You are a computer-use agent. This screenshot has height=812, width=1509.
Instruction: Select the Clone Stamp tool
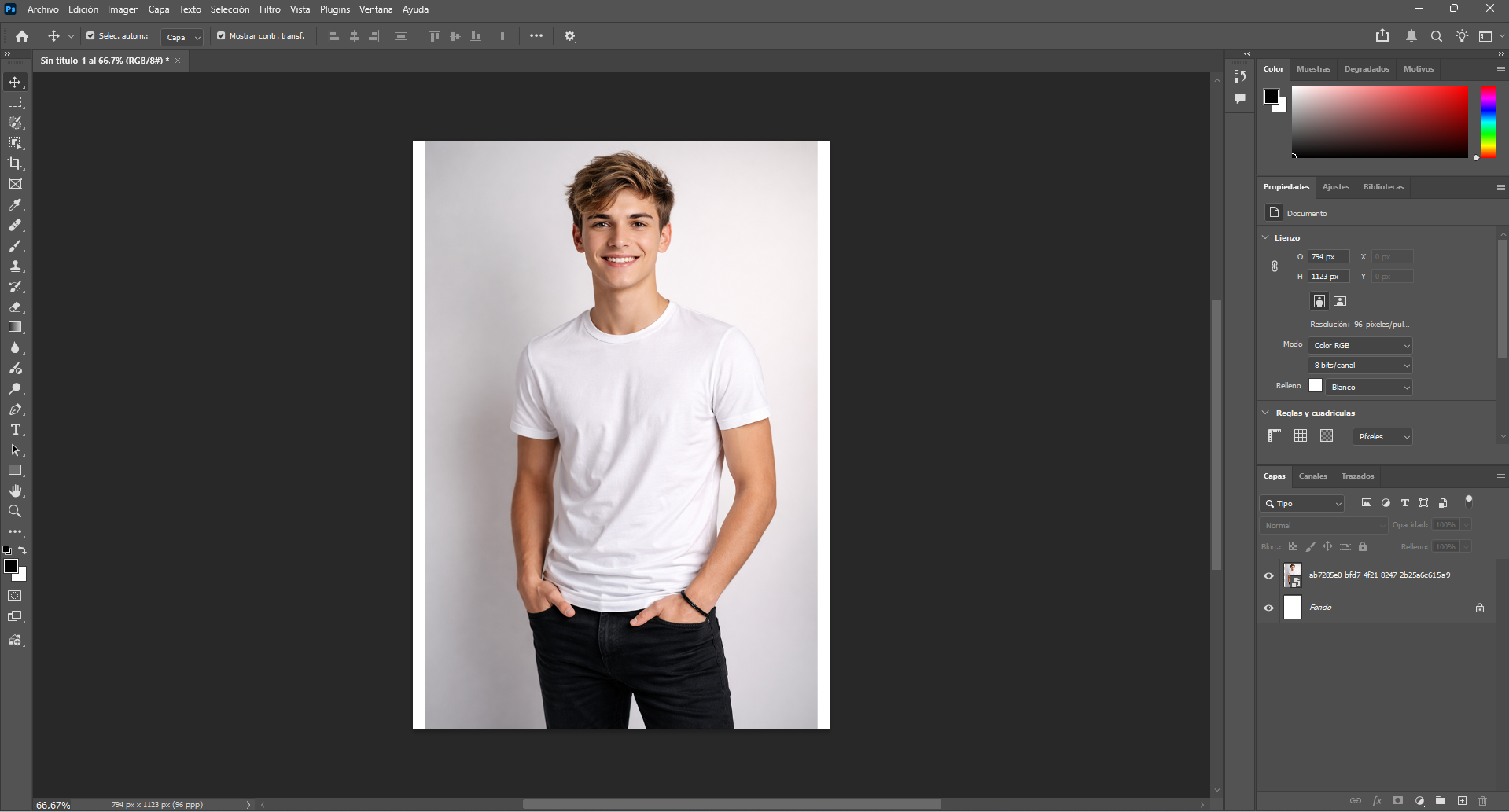coord(15,266)
